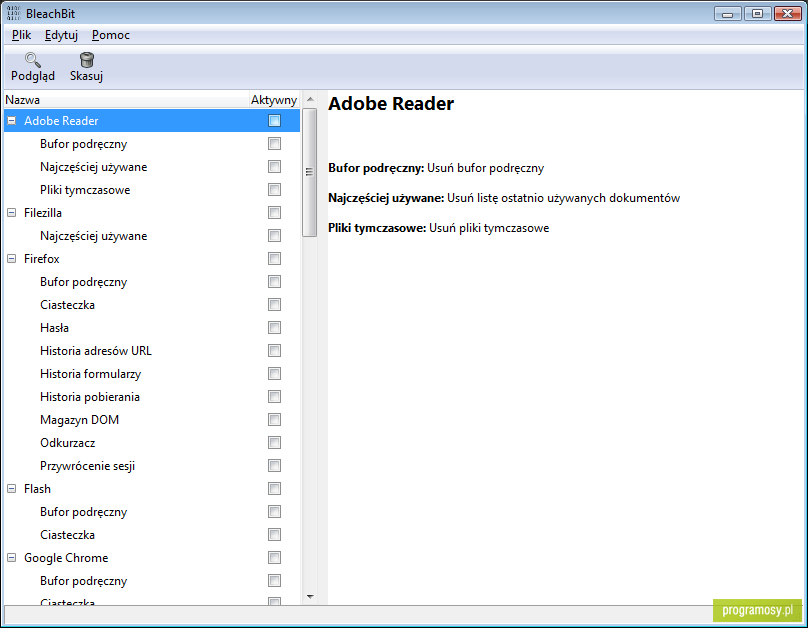Enable the Firefox group checkbox
The image size is (808, 628).
[x=275, y=259]
